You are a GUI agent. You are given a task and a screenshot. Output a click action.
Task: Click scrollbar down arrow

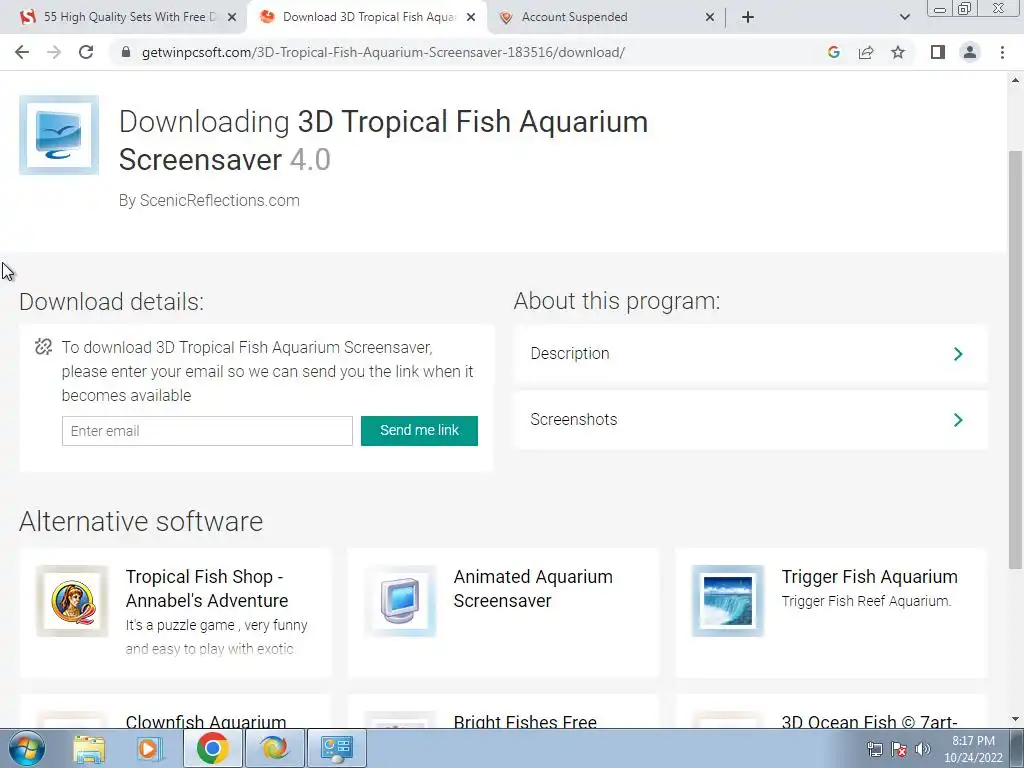point(1015,720)
